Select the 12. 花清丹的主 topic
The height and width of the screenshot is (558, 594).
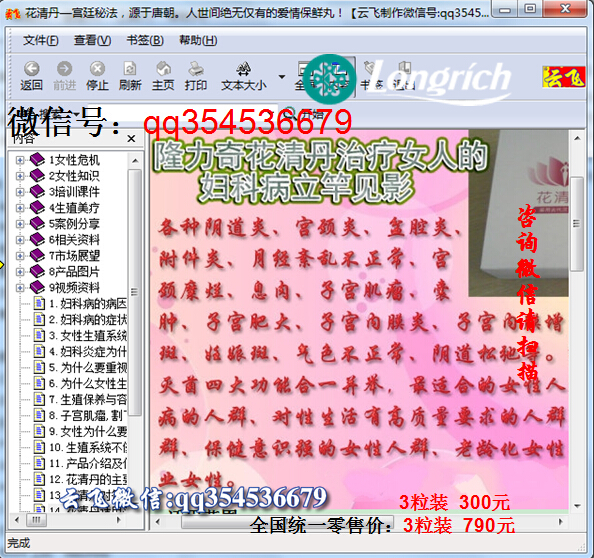tap(88, 479)
